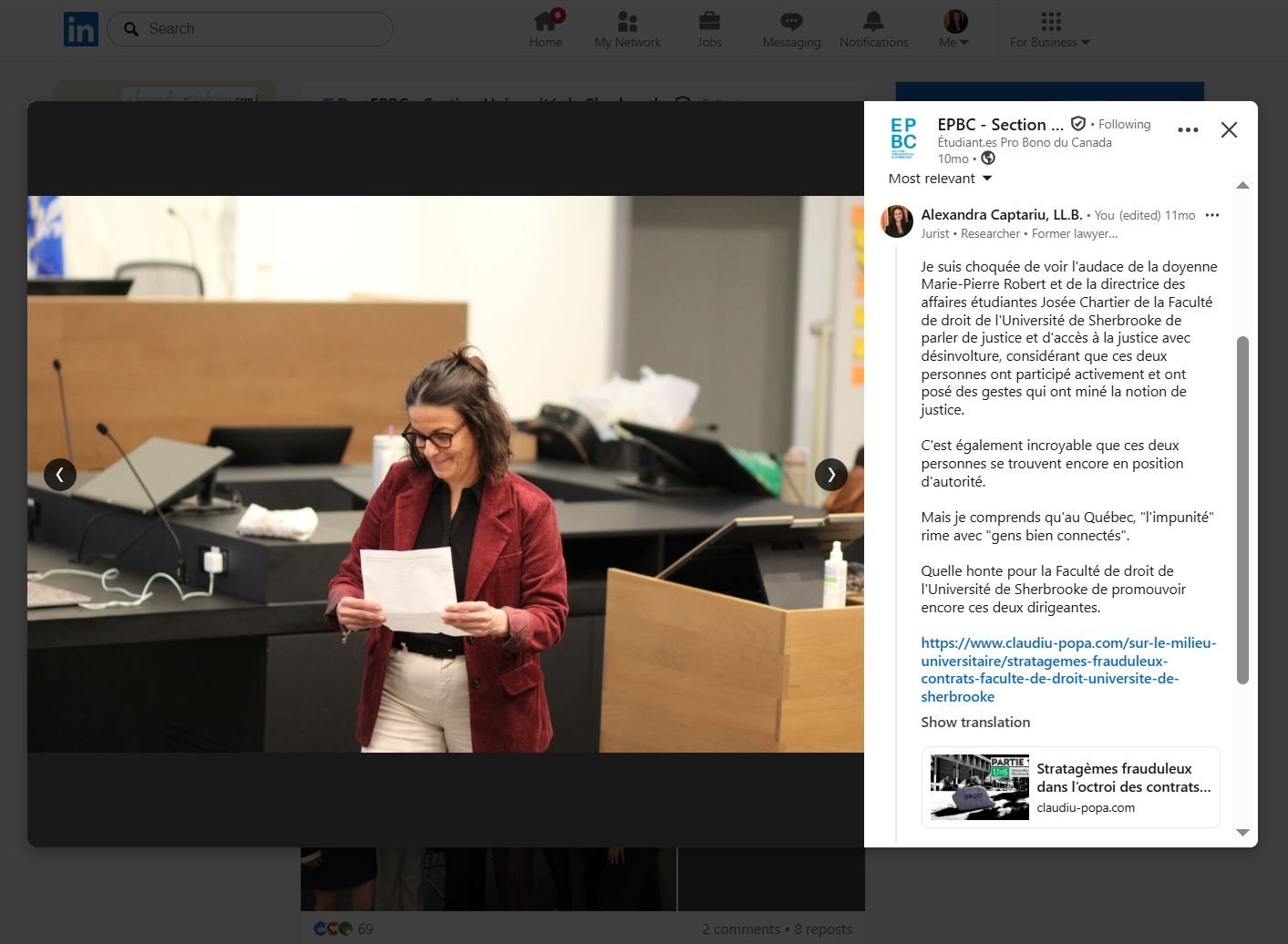This screenshot has width=1288, height=944.
Task: Open comment options three-dot menu
Action: click(x=1212, y=215)
